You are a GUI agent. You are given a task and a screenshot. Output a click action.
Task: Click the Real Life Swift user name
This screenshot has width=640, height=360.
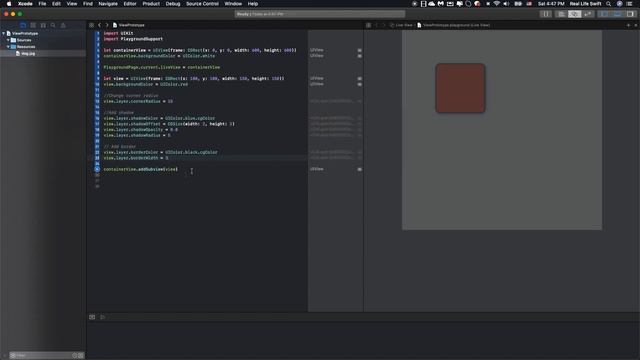pos(585,4)
